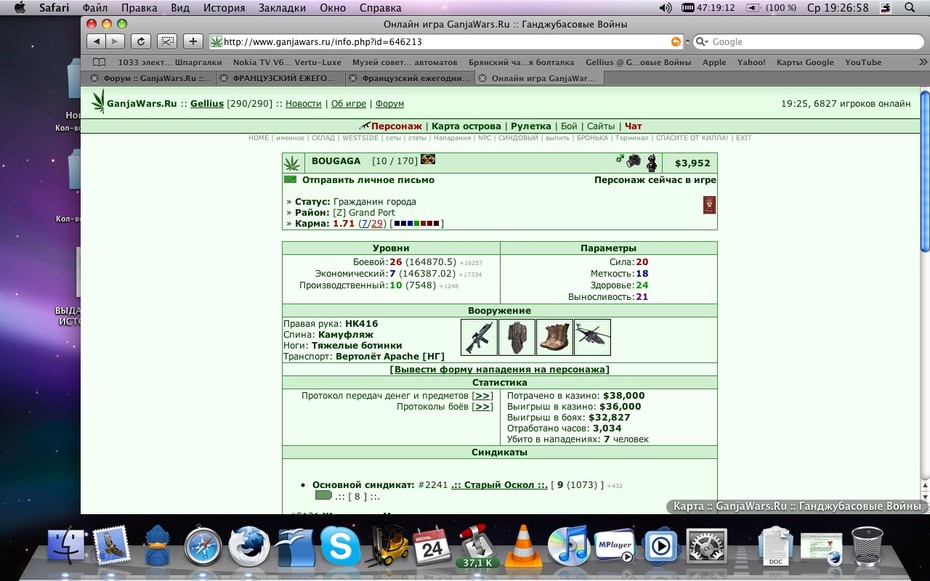
Task: Open the Закладки menu
Action: (282, 8)
